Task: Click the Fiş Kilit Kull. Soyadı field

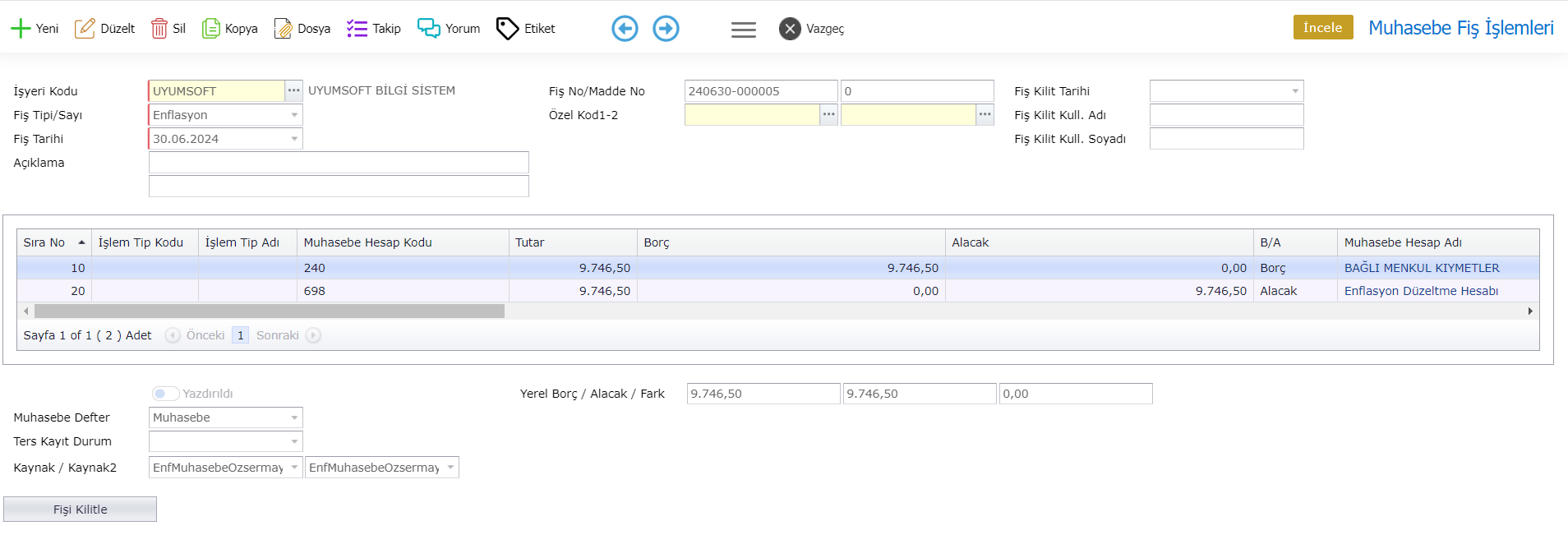Action: click(1226, 139)
